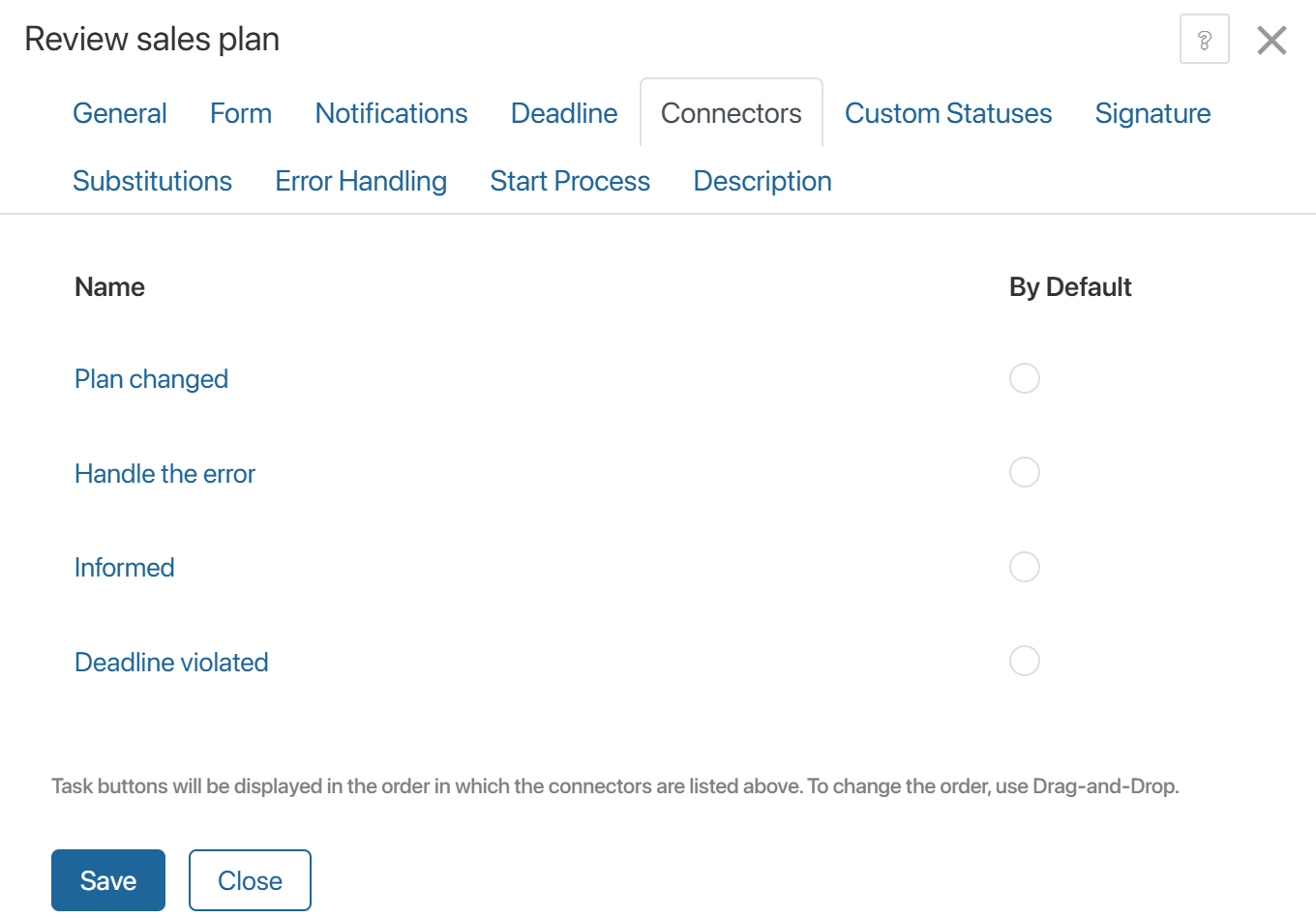Choose Informed as the default connector
This screenshot has height=918, width=1316.
point(1024,567)
